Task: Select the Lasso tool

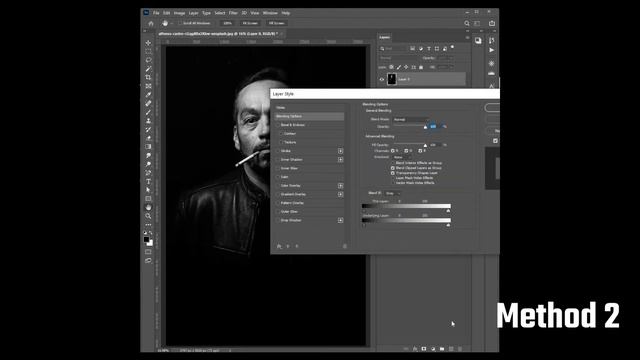Action: [148, 60]
